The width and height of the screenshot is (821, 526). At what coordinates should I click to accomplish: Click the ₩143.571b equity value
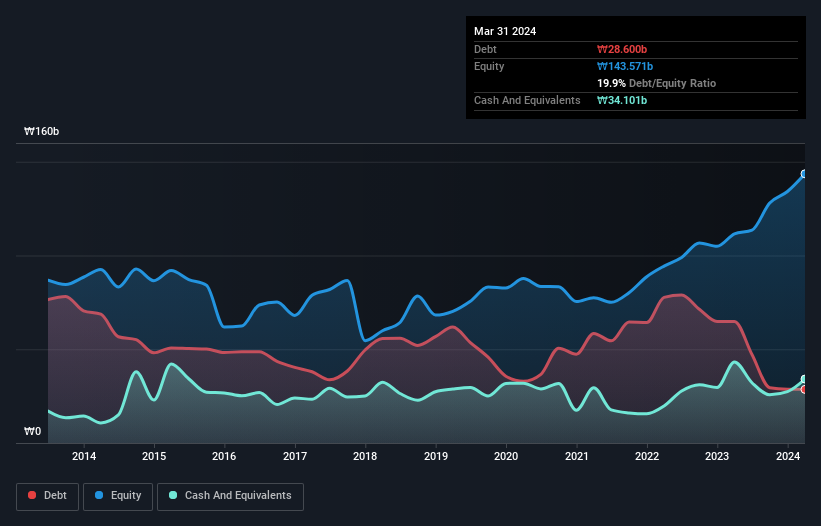(x=625, y=66)
